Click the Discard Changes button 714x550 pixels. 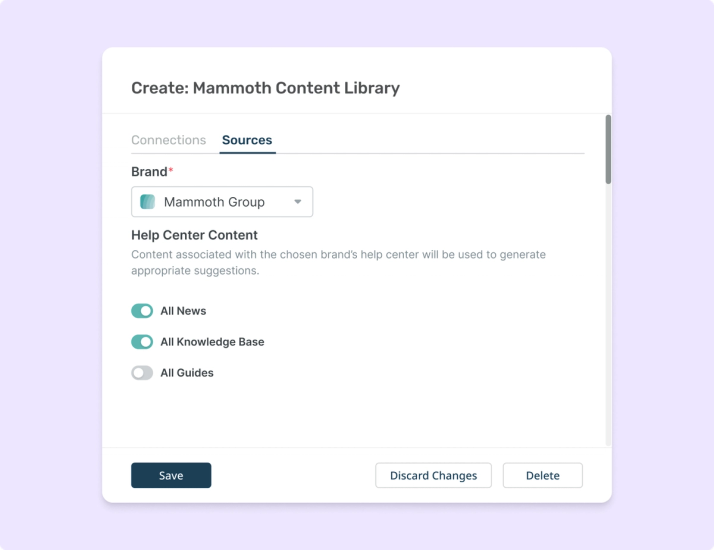pyautogui.click(x=434, y=475)
